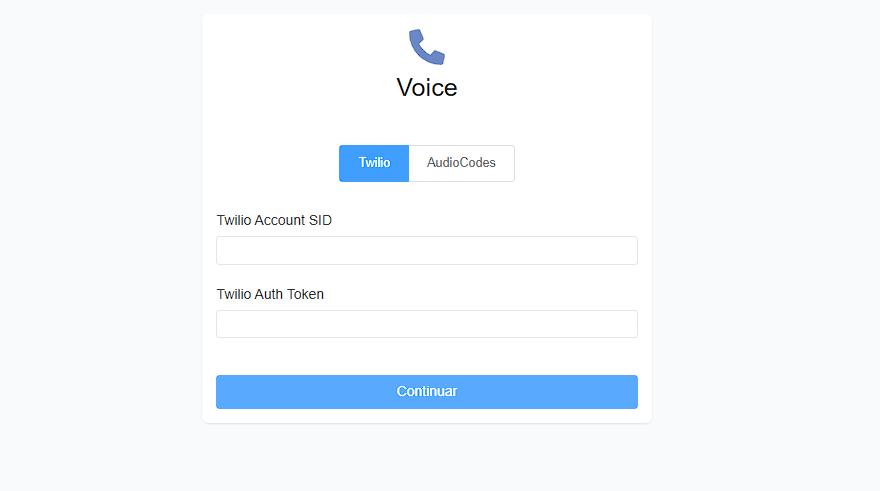The width and height of the screenshot is (880, 491).
Task: Focus the Twilio Auth Token field
Action: (x=427, y=324)
